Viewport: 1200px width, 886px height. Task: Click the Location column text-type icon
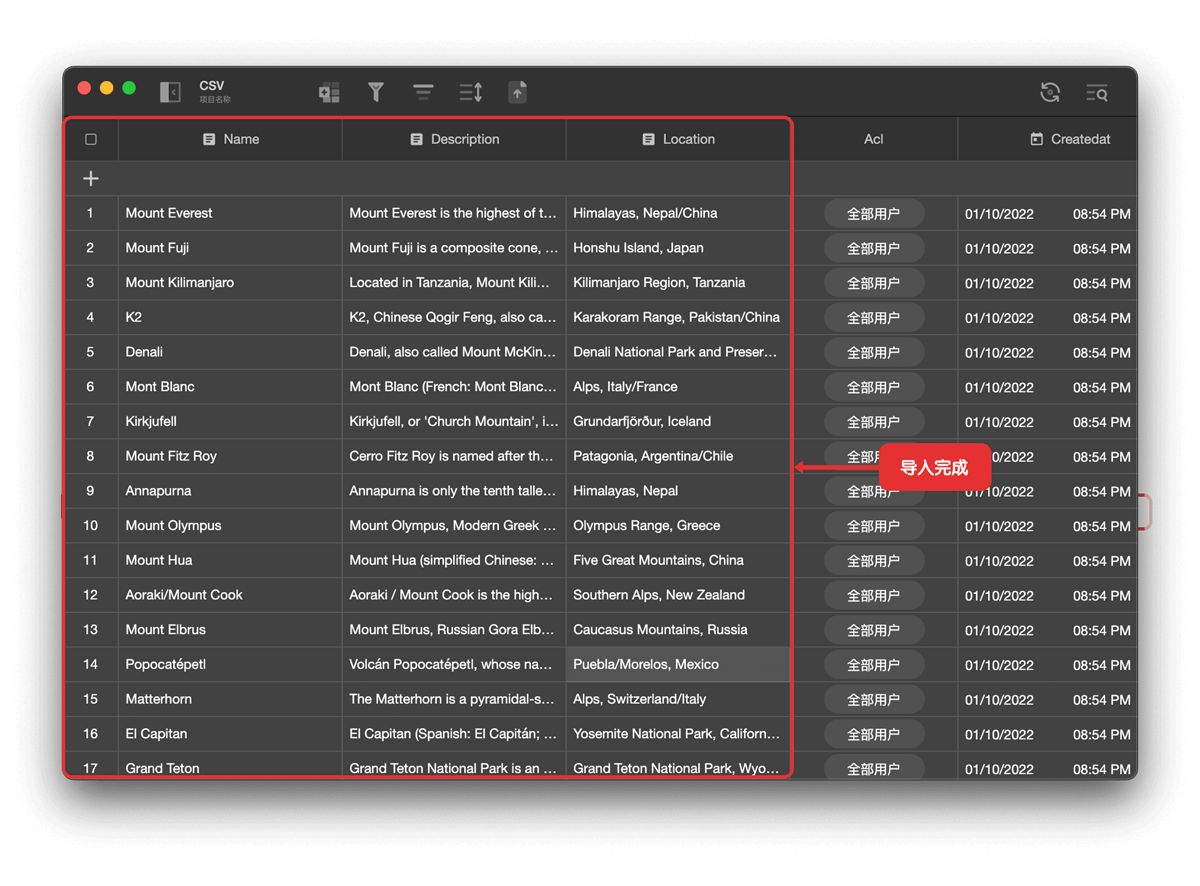coord(649,139)
